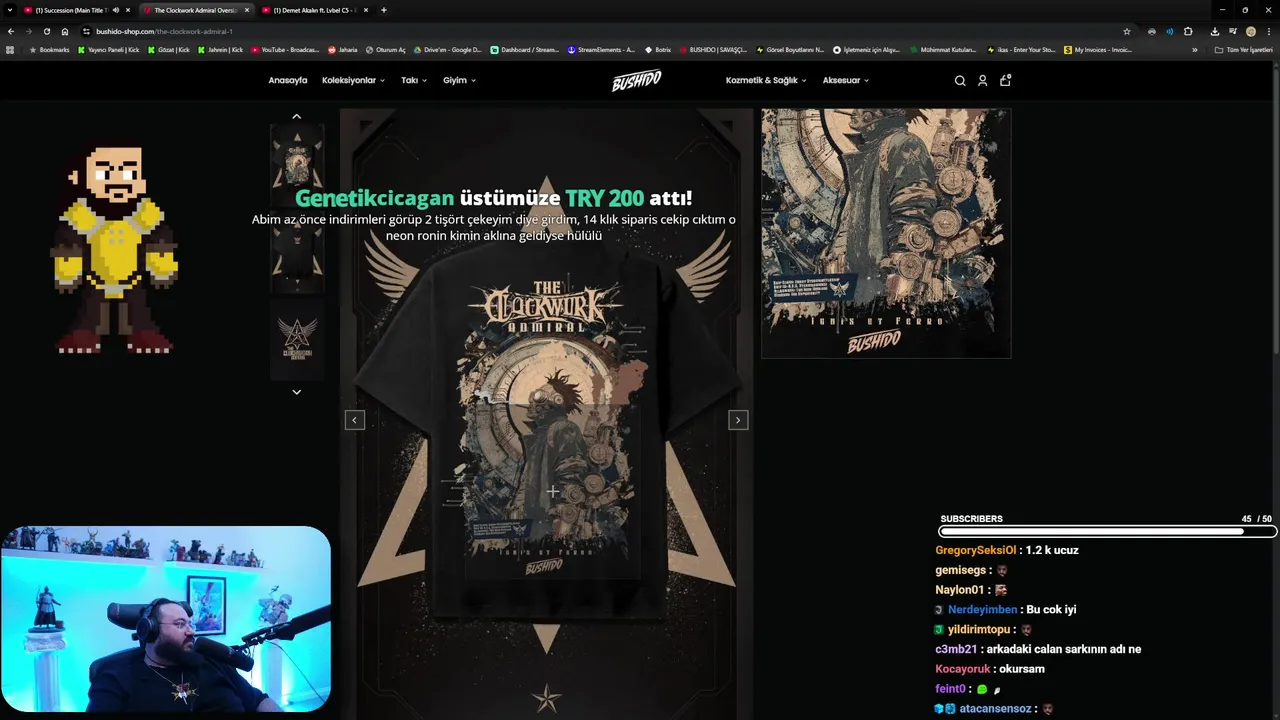Image resolution: width=1280 pixels, height=720 pixels.
Task: Close the Clockwork Admiral tab
Action: 247,10
